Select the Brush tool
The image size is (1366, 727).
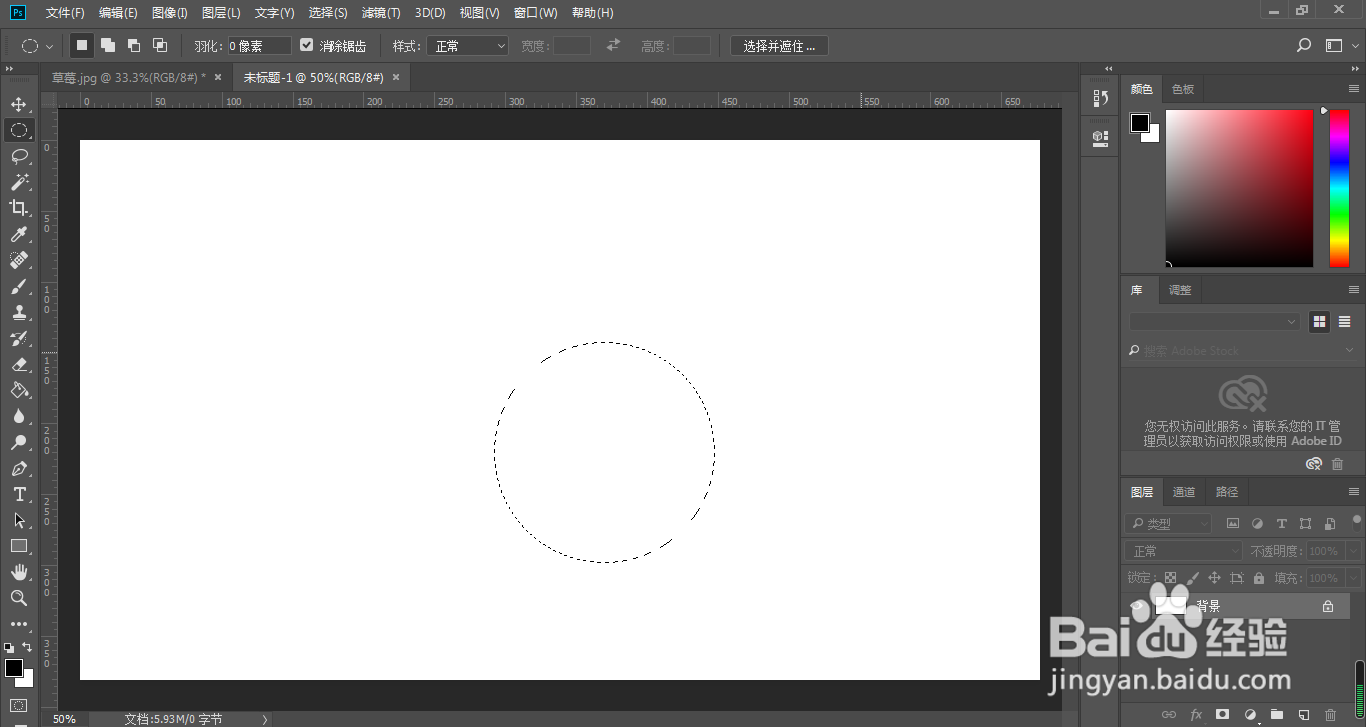19,286
